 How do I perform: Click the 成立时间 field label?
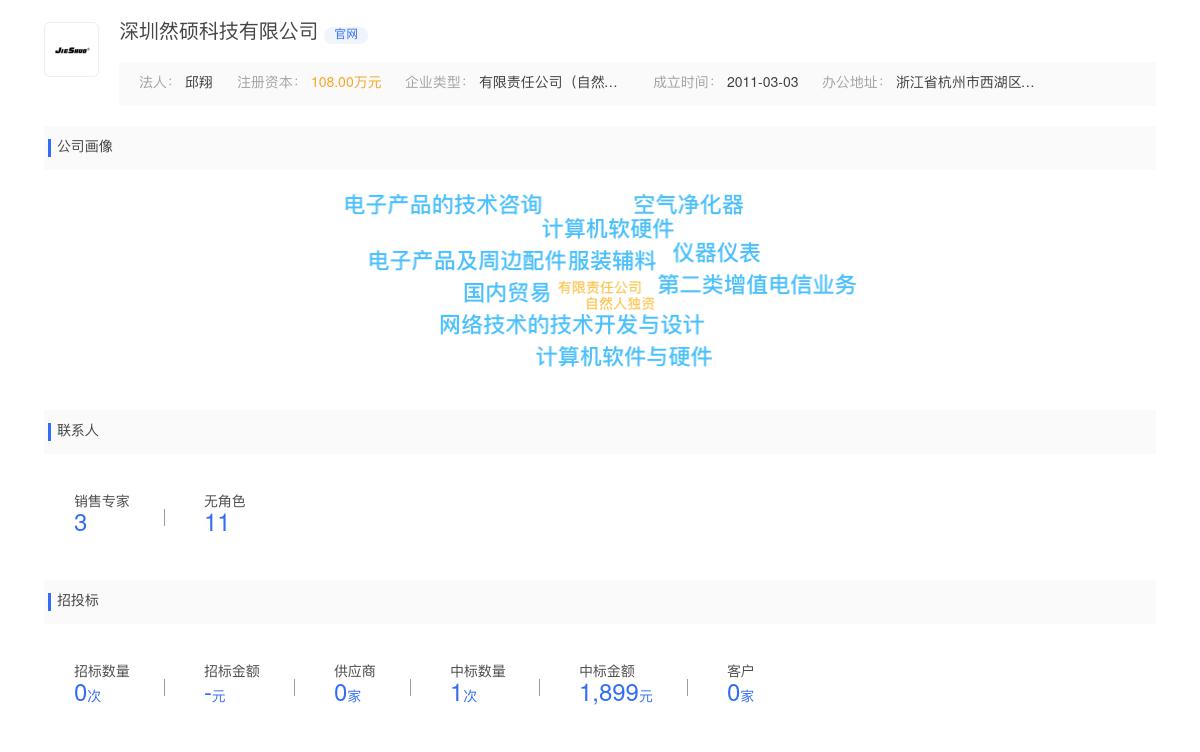(683, 83)
